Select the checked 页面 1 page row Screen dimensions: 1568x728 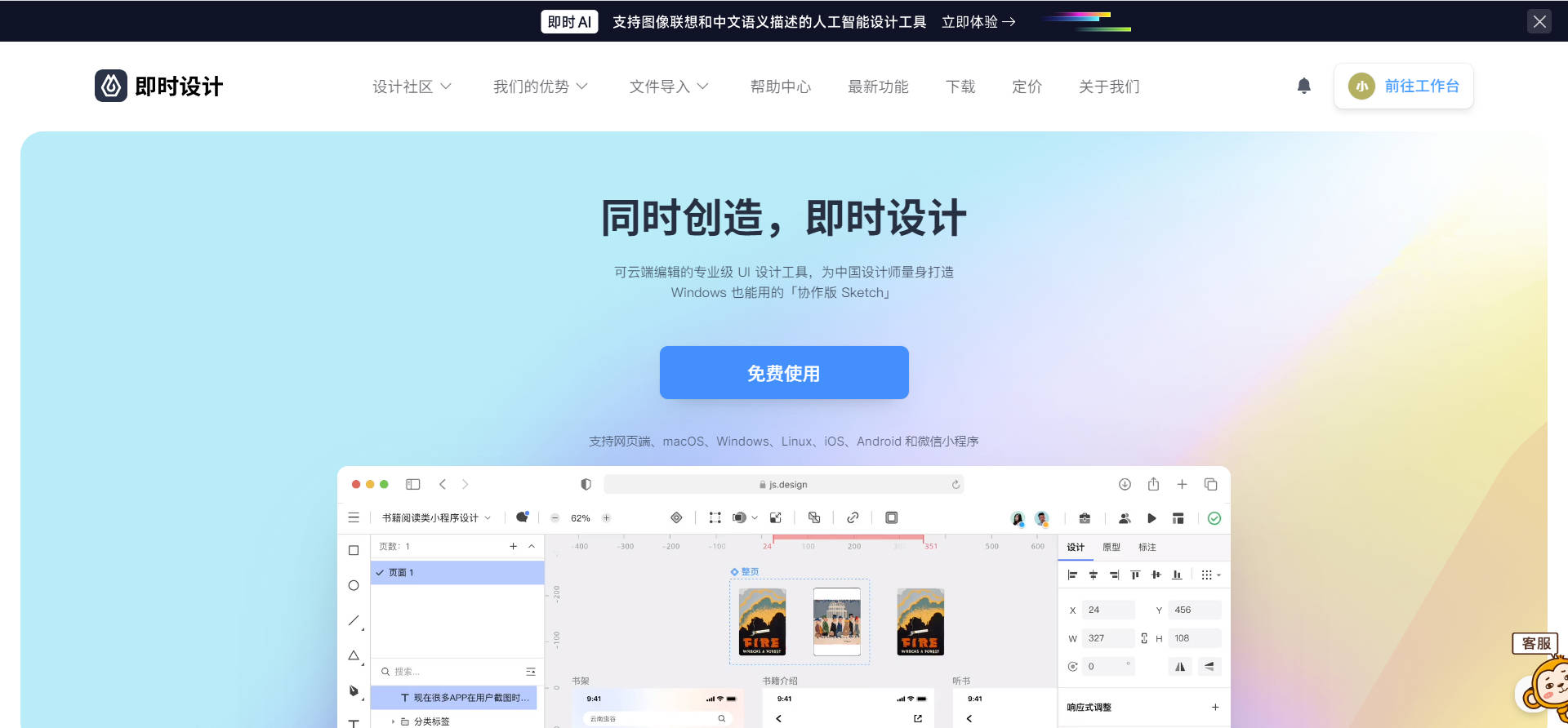coord(457,572)
